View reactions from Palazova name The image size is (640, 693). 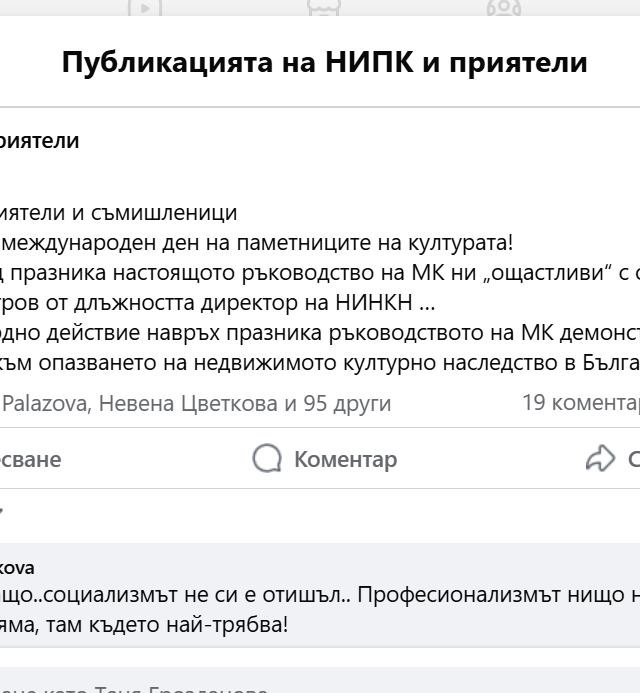click(44, 403)
